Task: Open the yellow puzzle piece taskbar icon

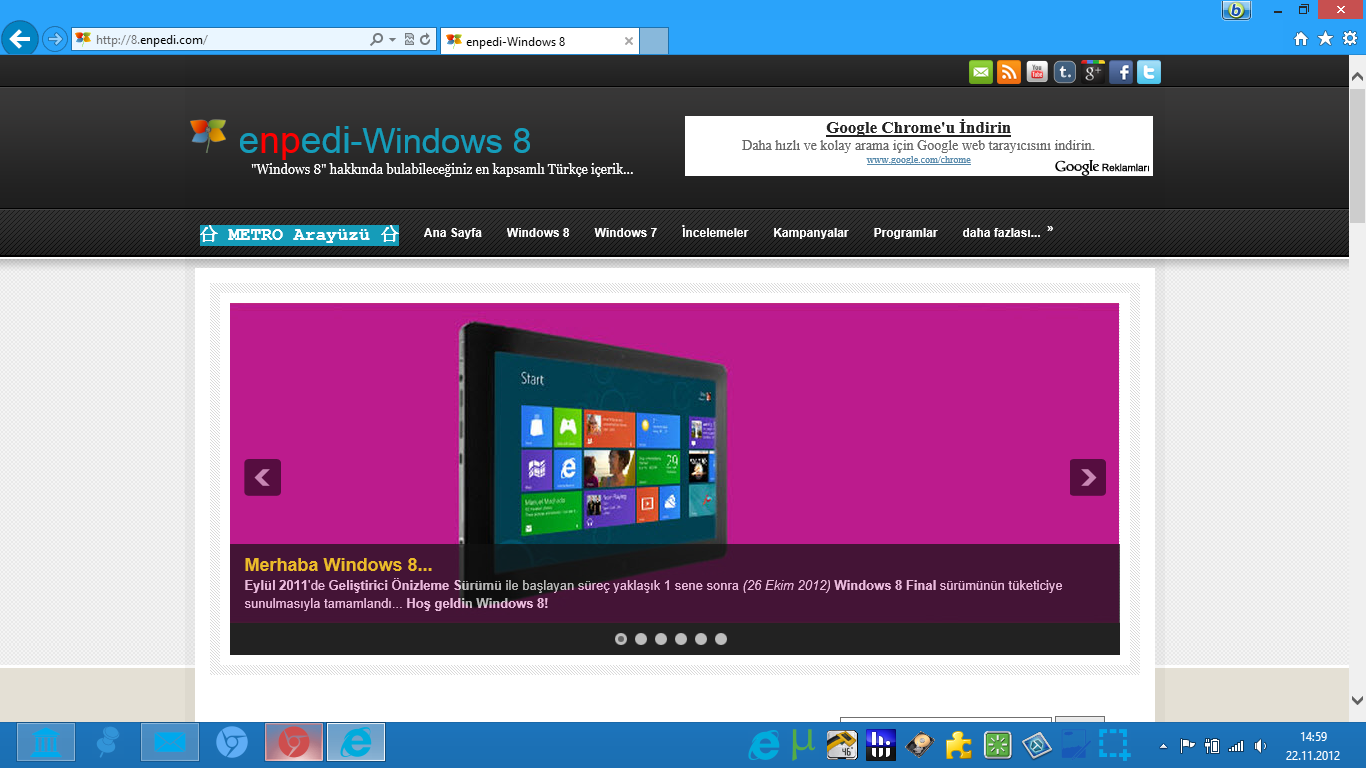Action: [958, 744]
